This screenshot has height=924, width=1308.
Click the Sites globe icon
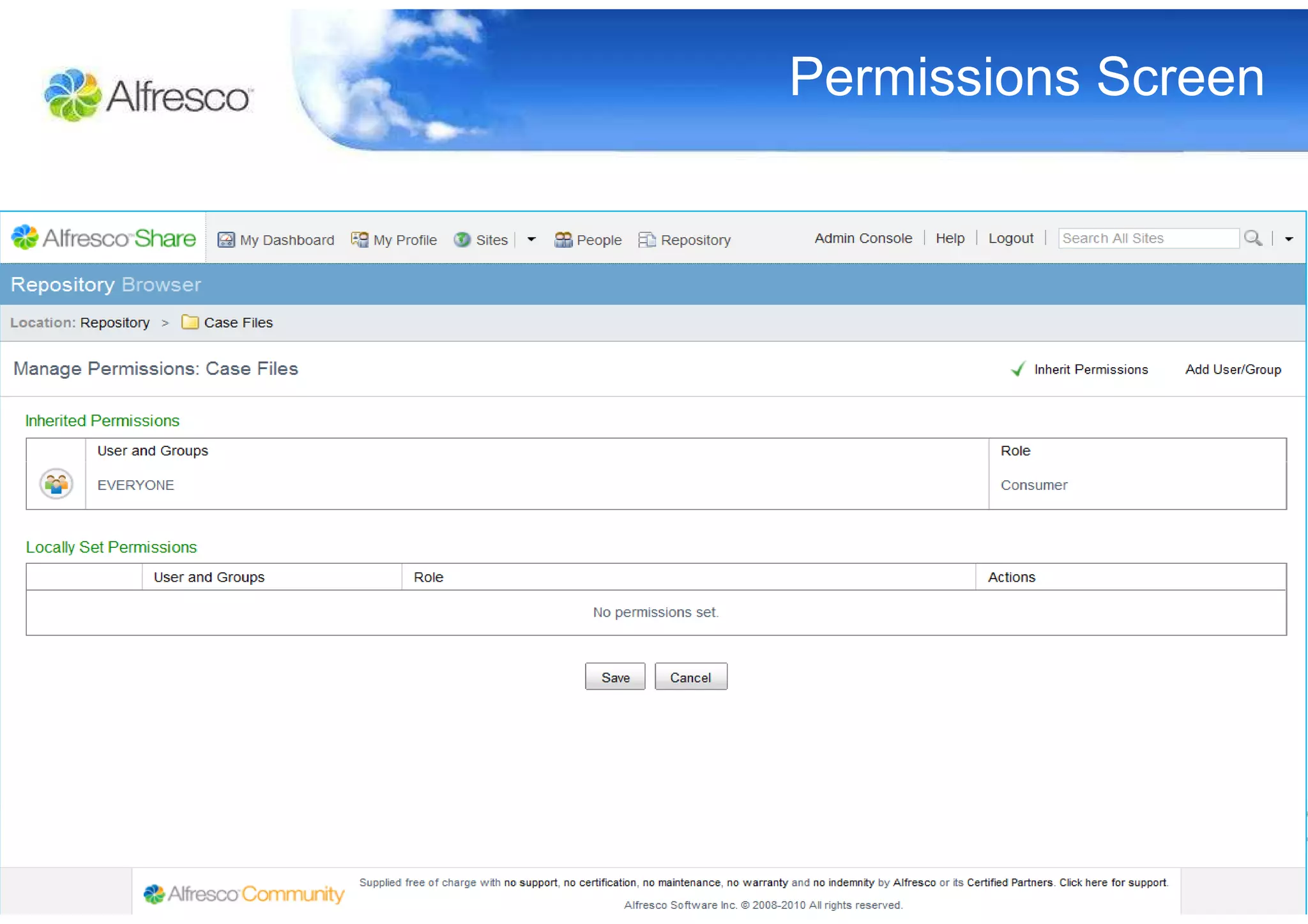[462, 239]
